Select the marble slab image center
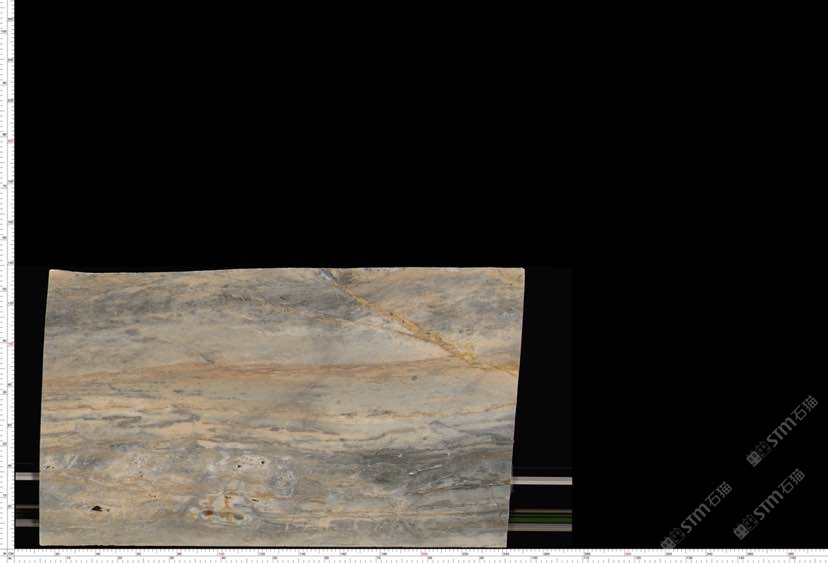The height and width of the screenshot is (563, 828). [280, 406]
